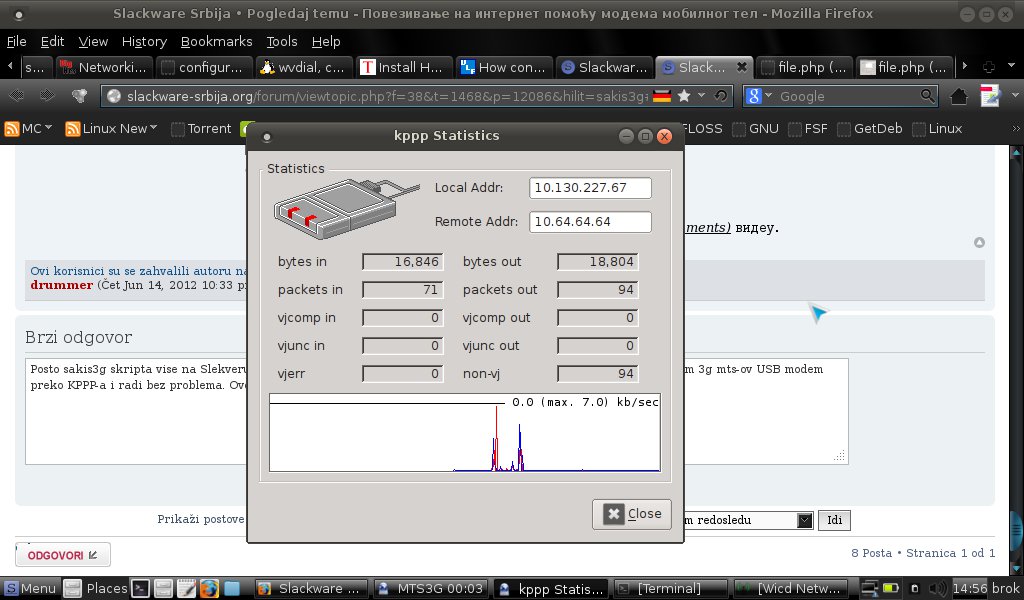The width and height of the screenshot is (1024, 600).
Task: Open the MC bookmark folder dropdown
Action: [29, 128]
